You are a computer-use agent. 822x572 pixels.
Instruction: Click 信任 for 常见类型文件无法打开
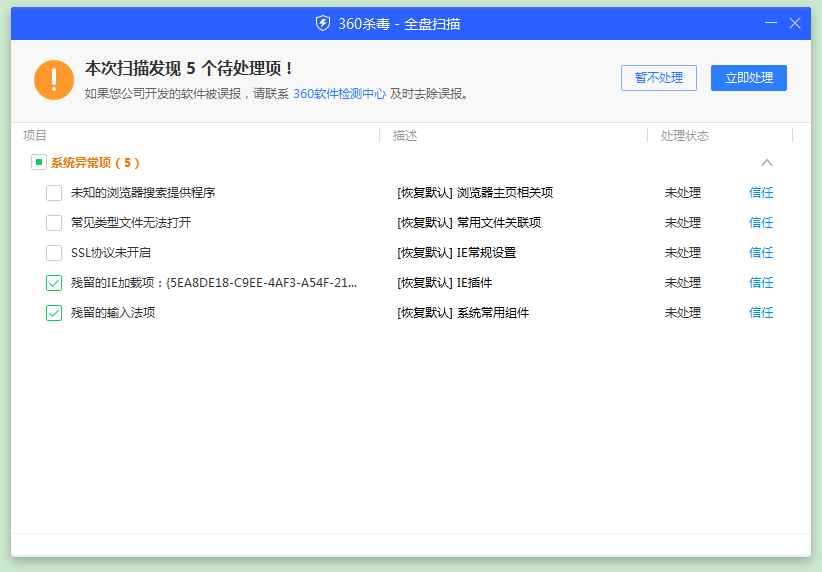tap(761, 223)
